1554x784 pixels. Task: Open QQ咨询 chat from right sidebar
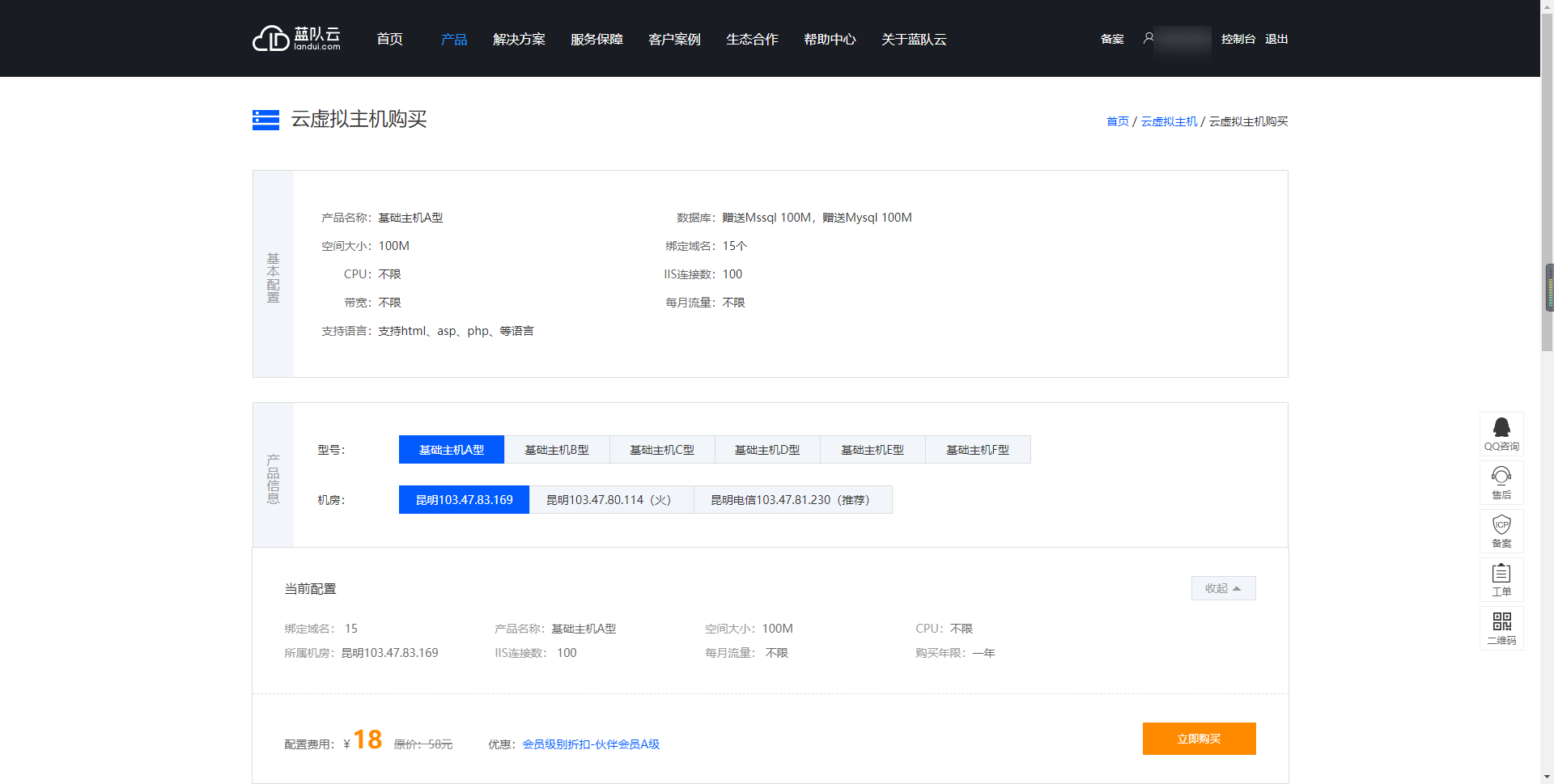1501,434
